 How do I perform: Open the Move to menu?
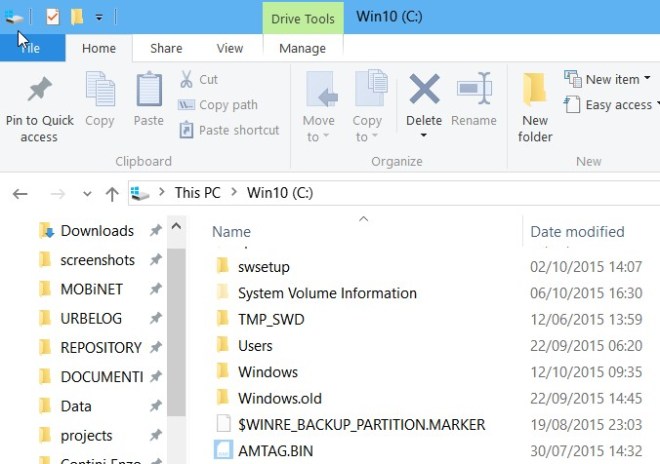pyautogui.click(x=319, y=107)
